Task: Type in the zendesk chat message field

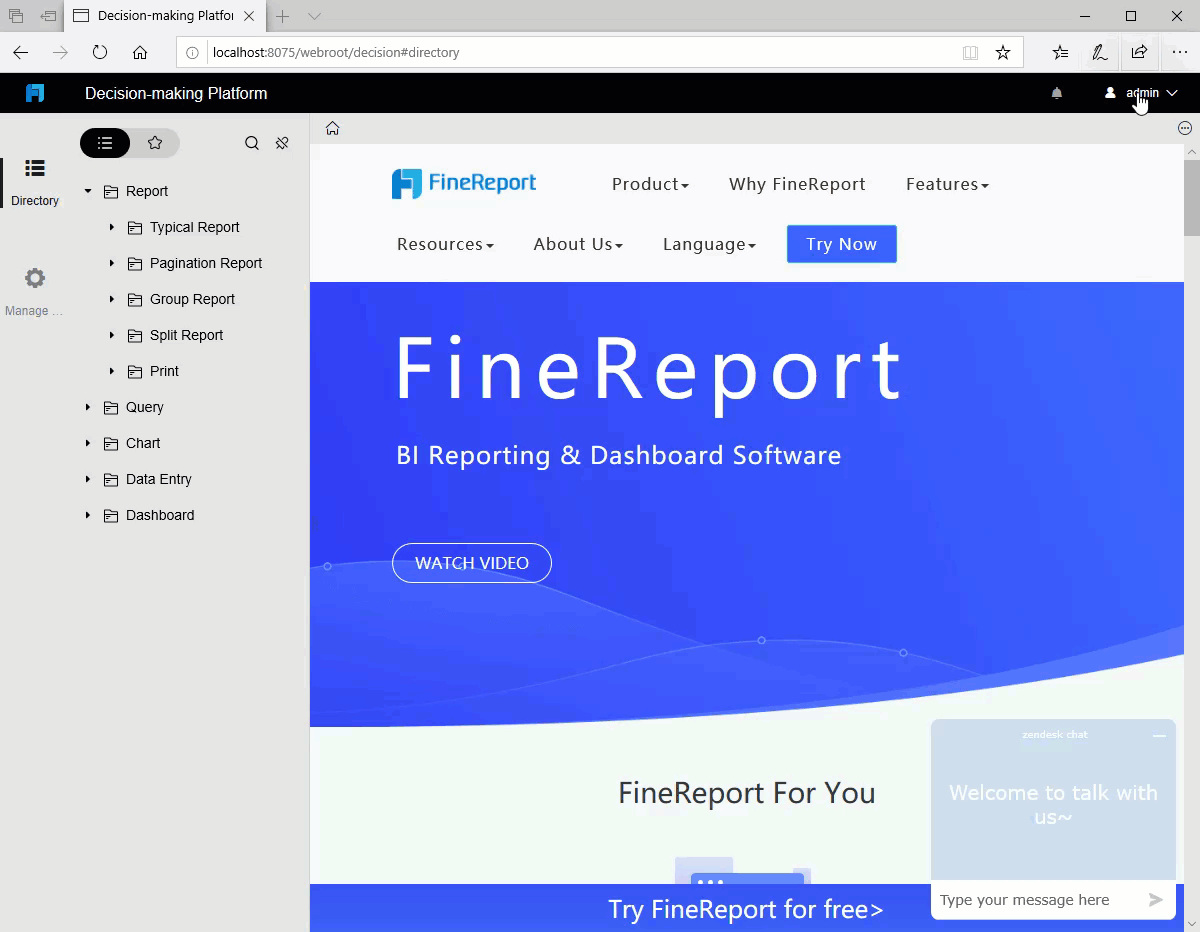Action: click(x=1025, y=900)
